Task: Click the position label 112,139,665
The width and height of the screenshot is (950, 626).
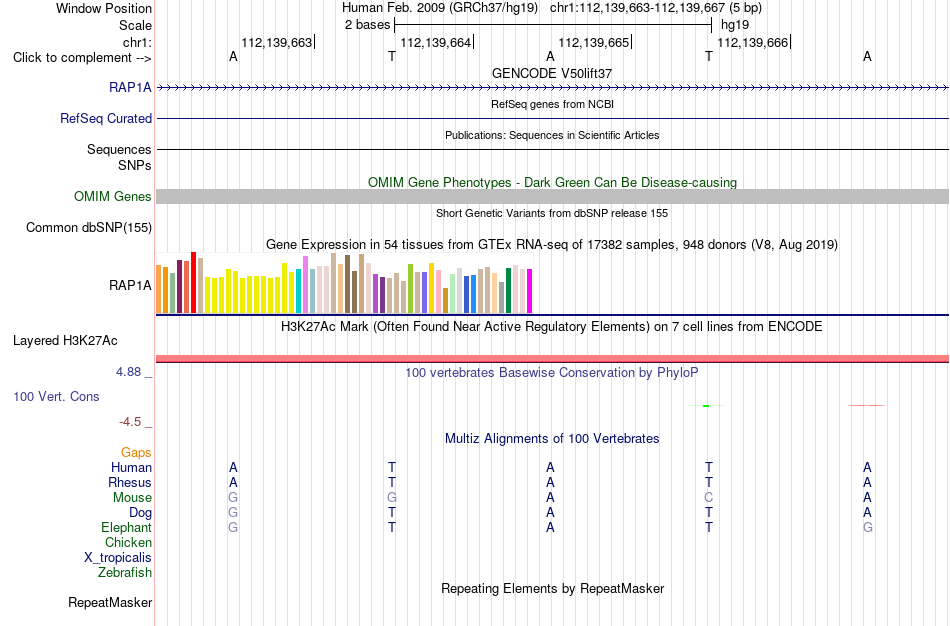Action: (x=594, y=42)
